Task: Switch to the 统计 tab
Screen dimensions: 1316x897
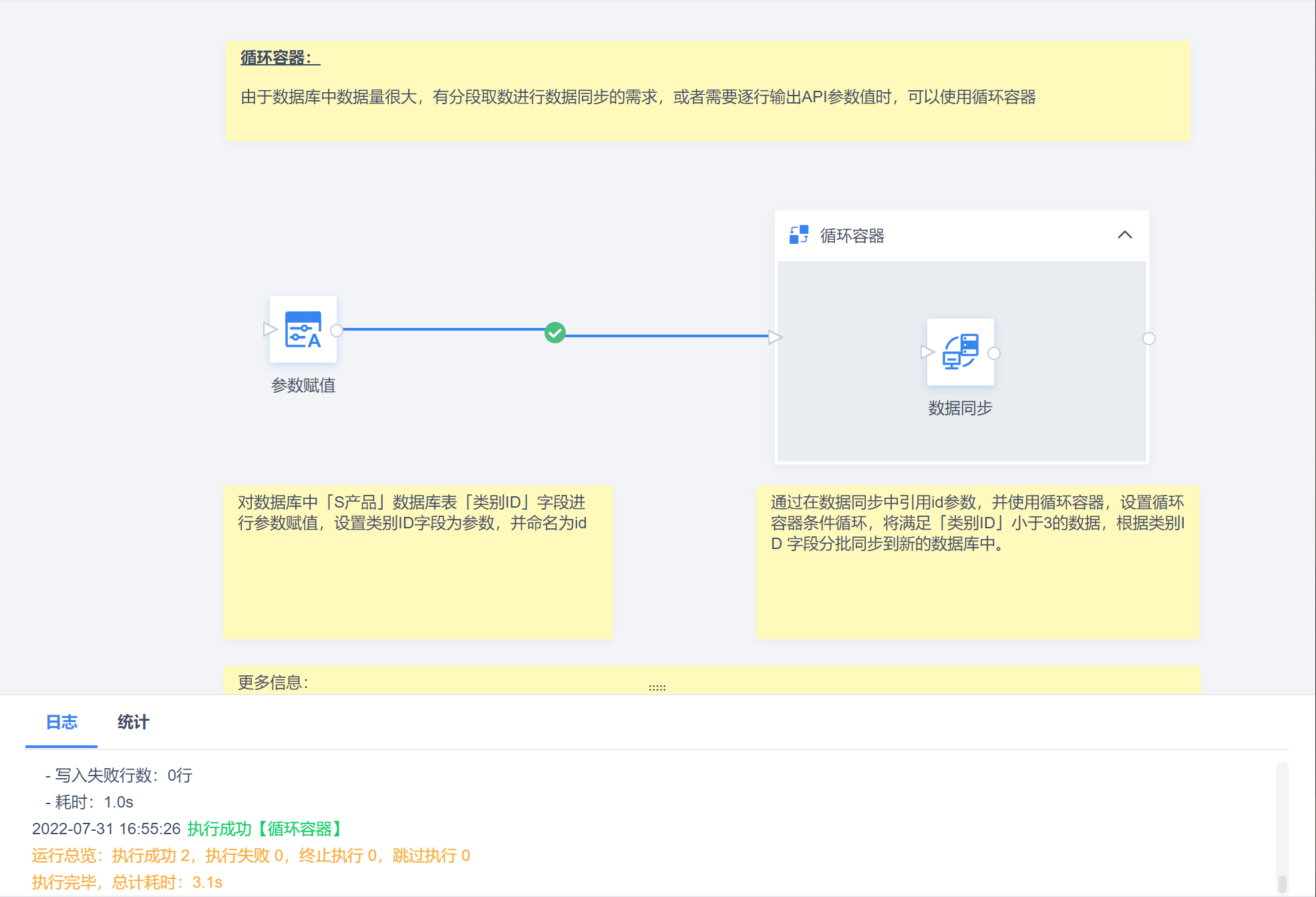Action: click(x=133, y=722)
